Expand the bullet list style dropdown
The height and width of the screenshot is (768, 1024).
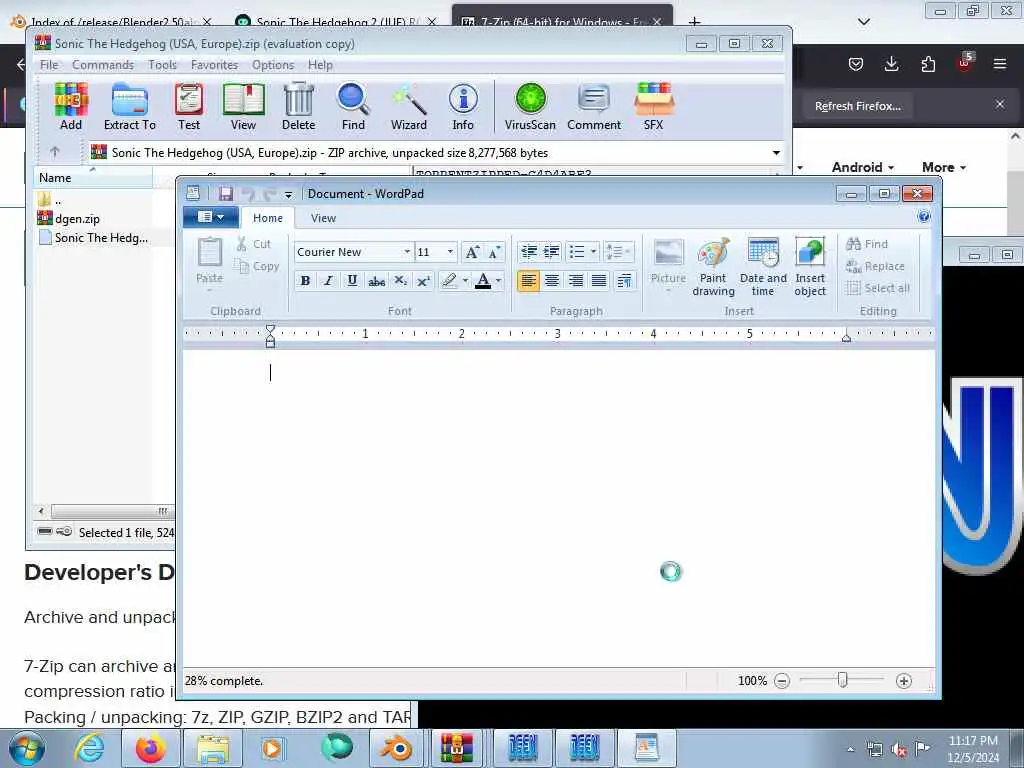click(593, 252)
